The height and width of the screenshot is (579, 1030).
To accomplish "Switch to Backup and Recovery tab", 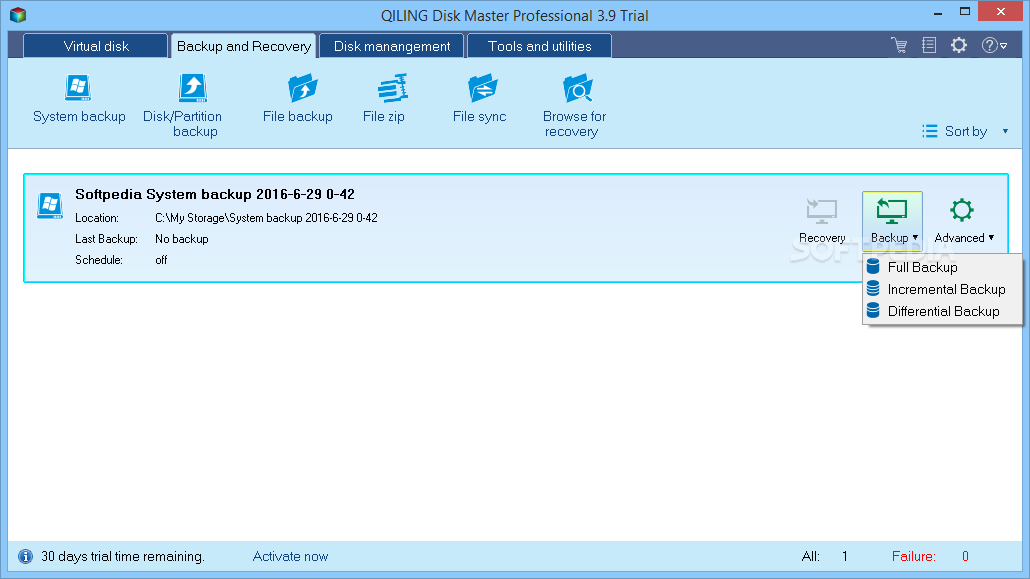I will [244, 46].
